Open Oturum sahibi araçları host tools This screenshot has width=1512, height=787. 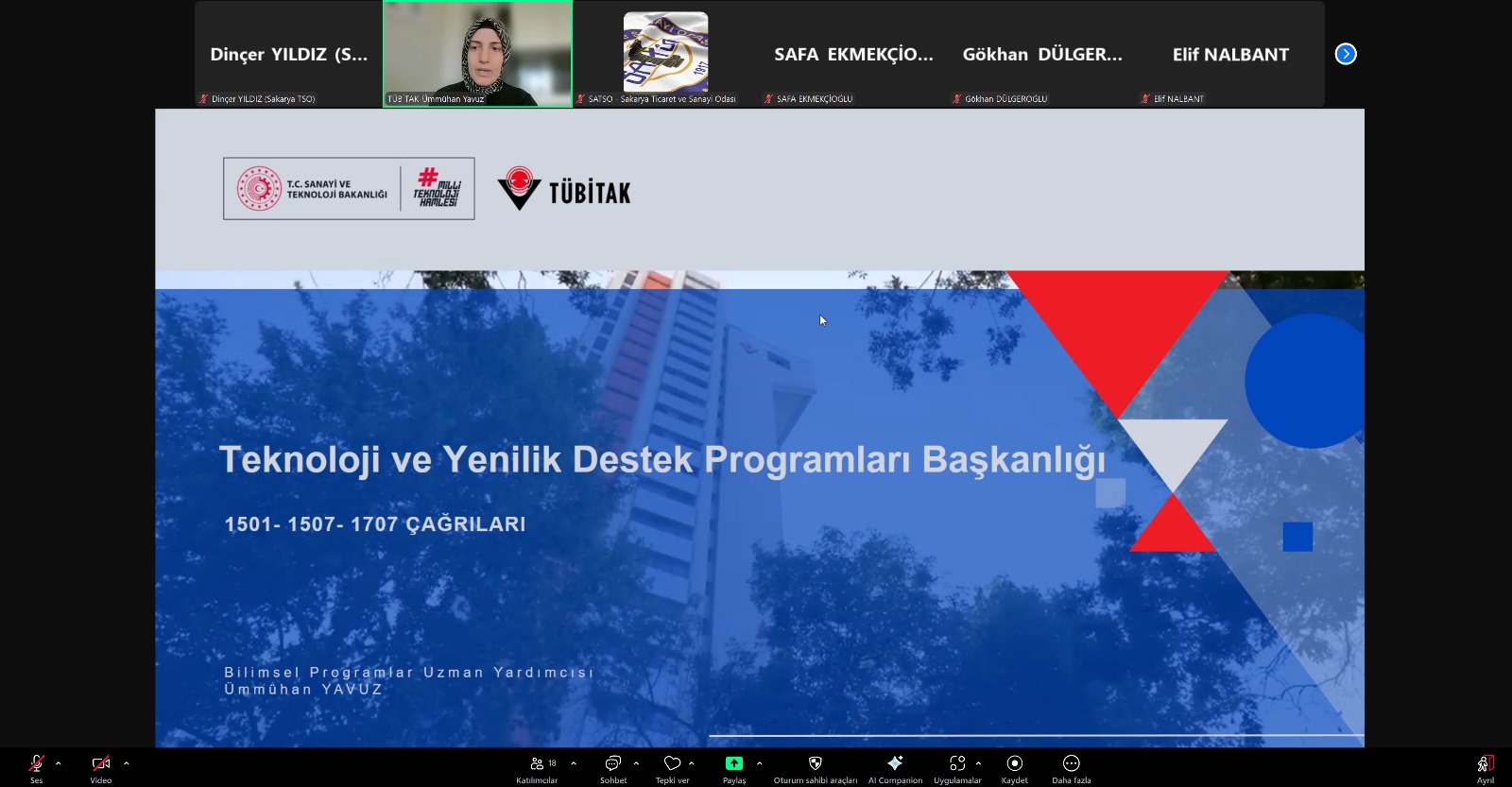pyautogui.click(x=816, y=764)
